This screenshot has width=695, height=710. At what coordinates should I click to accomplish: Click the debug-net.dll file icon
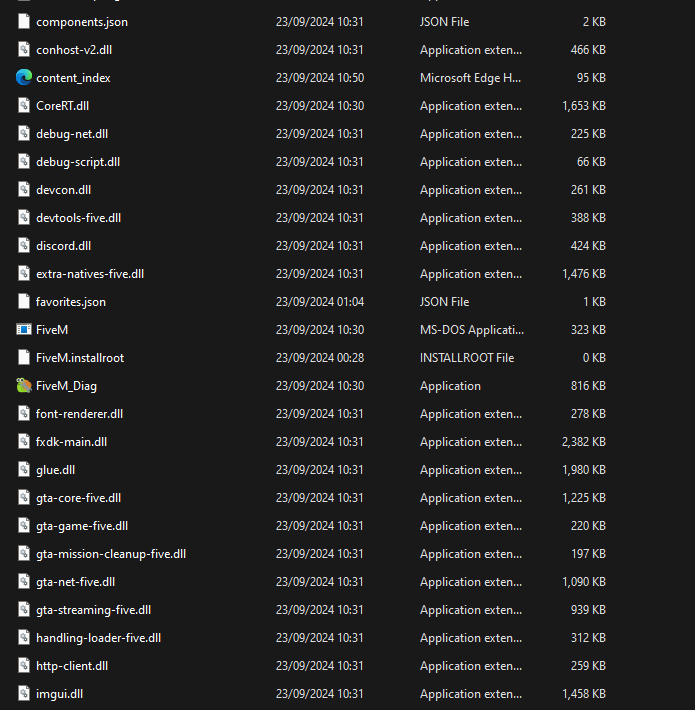click(24, 134)
